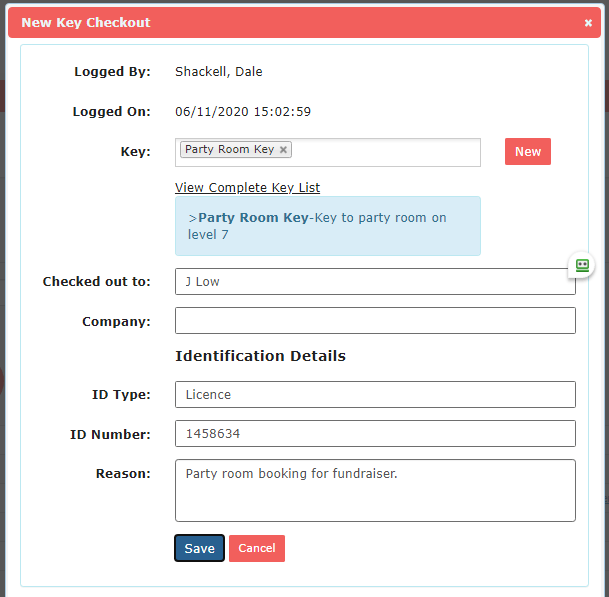
Task: Select the ID Type field containing Licence
Action: [x=375, y=394]
